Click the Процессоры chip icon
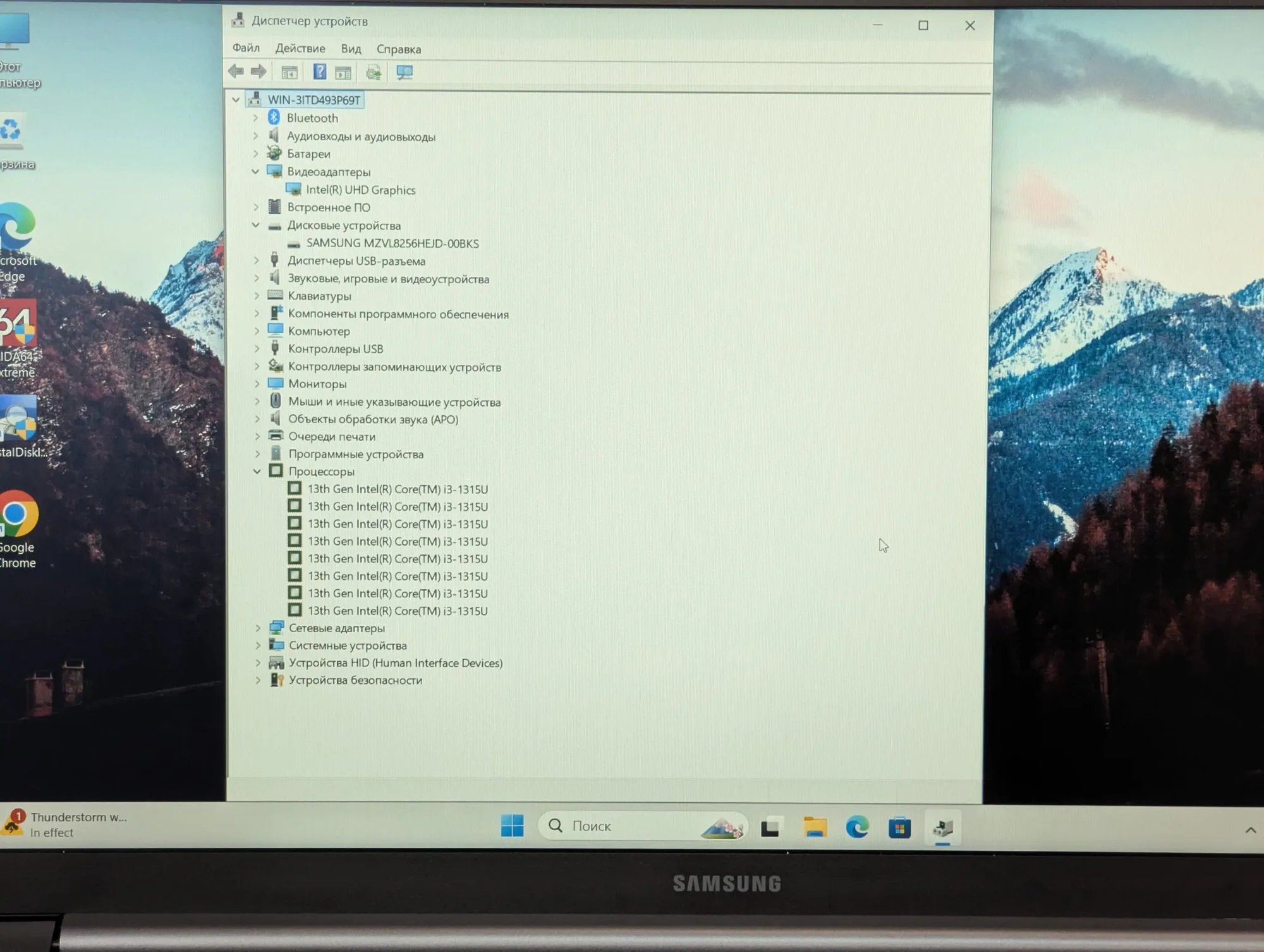Screen dimensions: 1264x952 (x=276, y=470)
